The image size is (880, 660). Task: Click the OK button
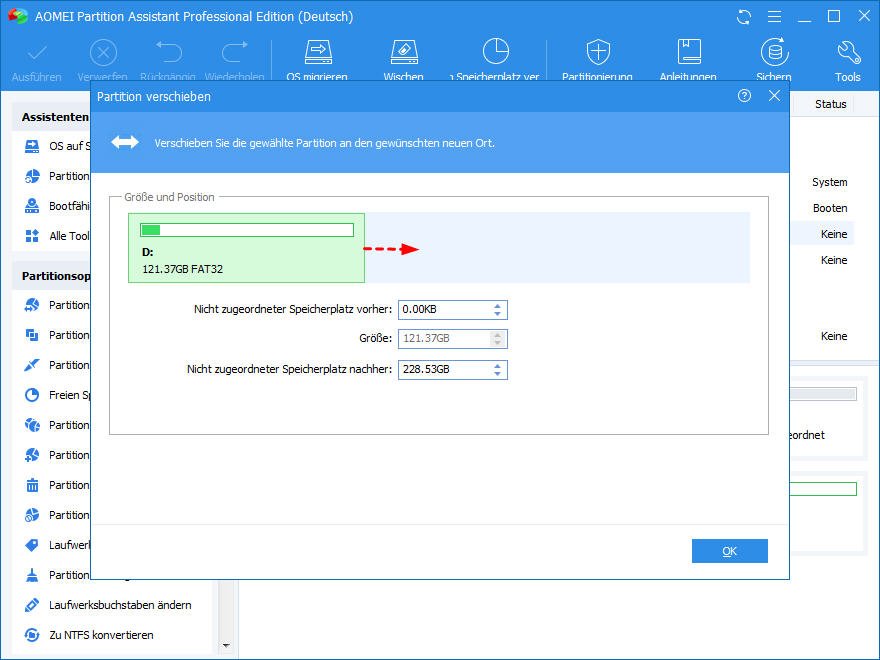730,551
